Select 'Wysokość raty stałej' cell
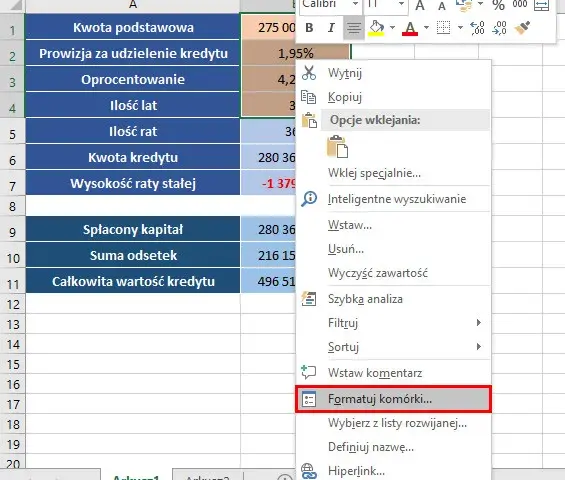The height and width of the screenshot is (480, 565). tap(133, 183)
